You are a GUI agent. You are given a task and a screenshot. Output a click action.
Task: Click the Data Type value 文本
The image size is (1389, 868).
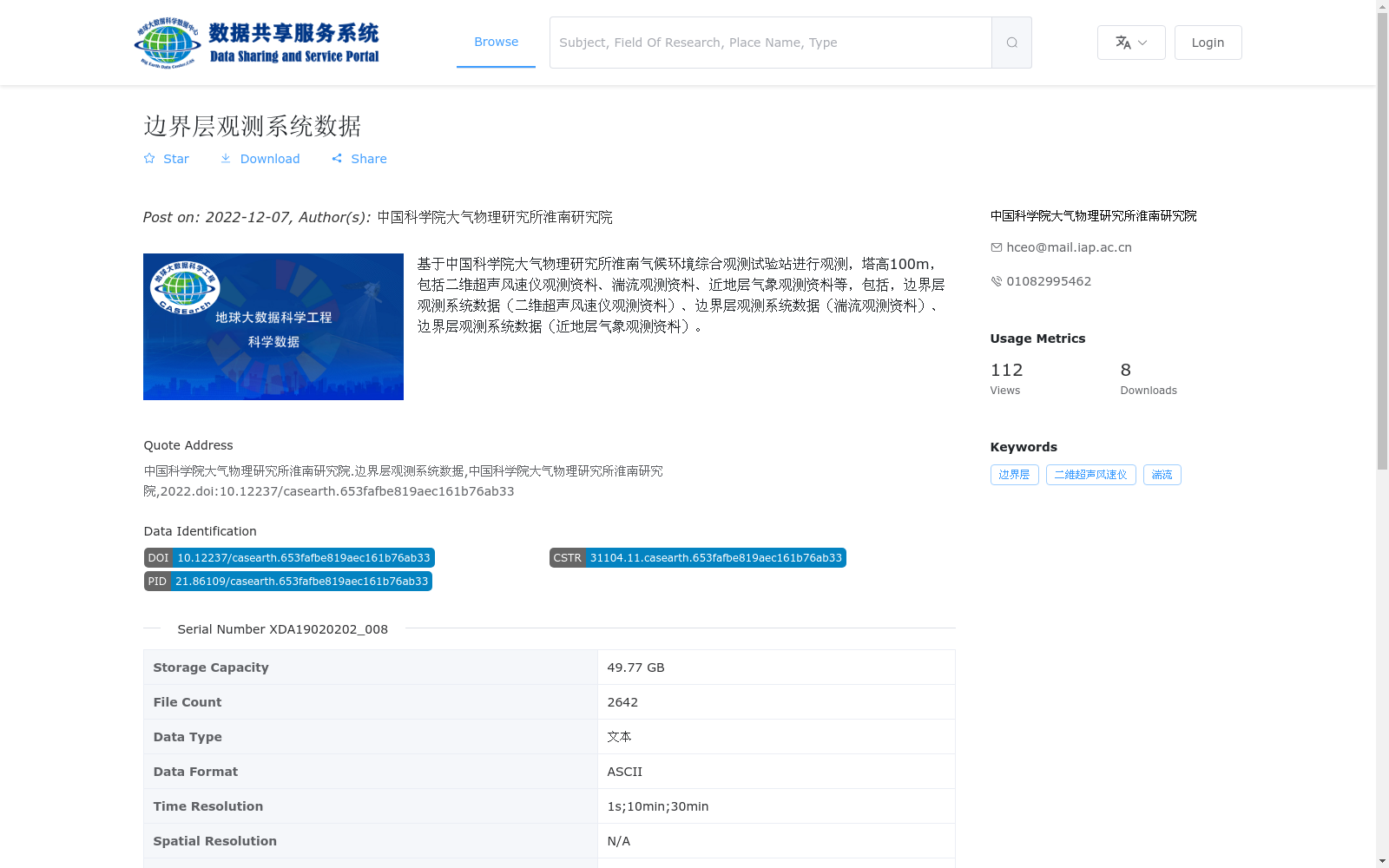coord(619,737)
